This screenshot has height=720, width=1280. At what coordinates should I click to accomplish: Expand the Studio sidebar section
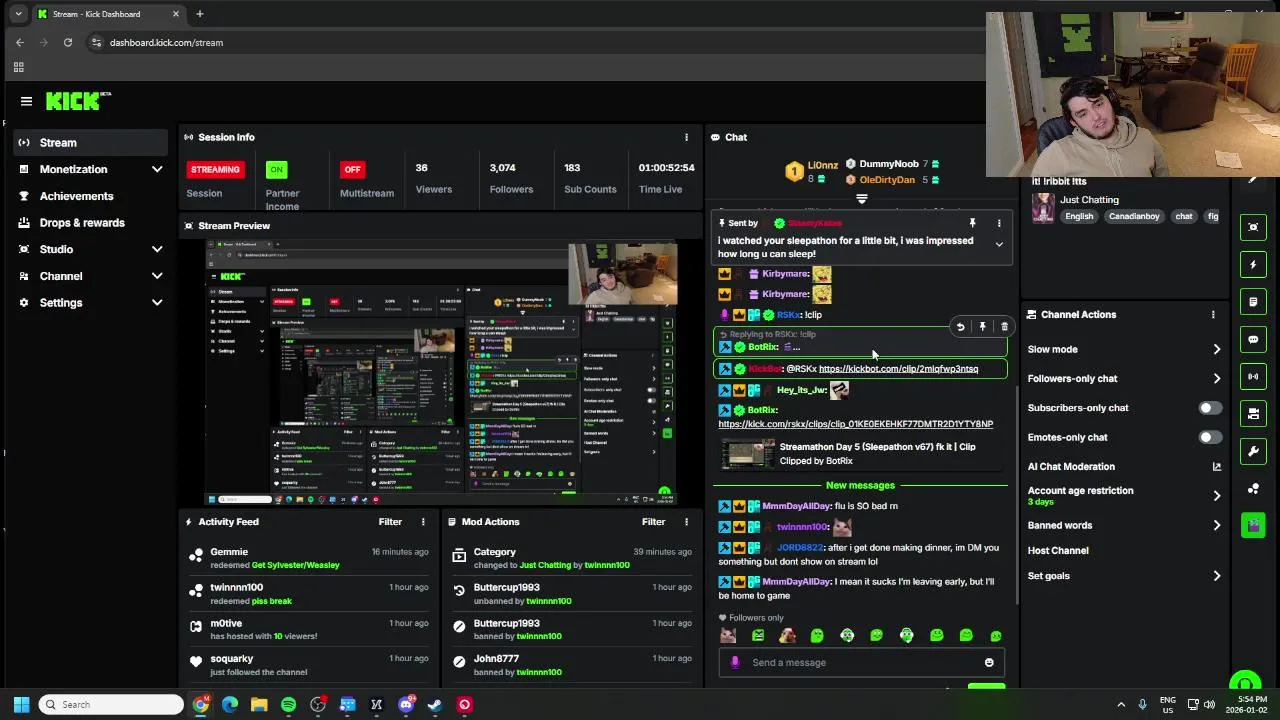[x=157, y=250]
